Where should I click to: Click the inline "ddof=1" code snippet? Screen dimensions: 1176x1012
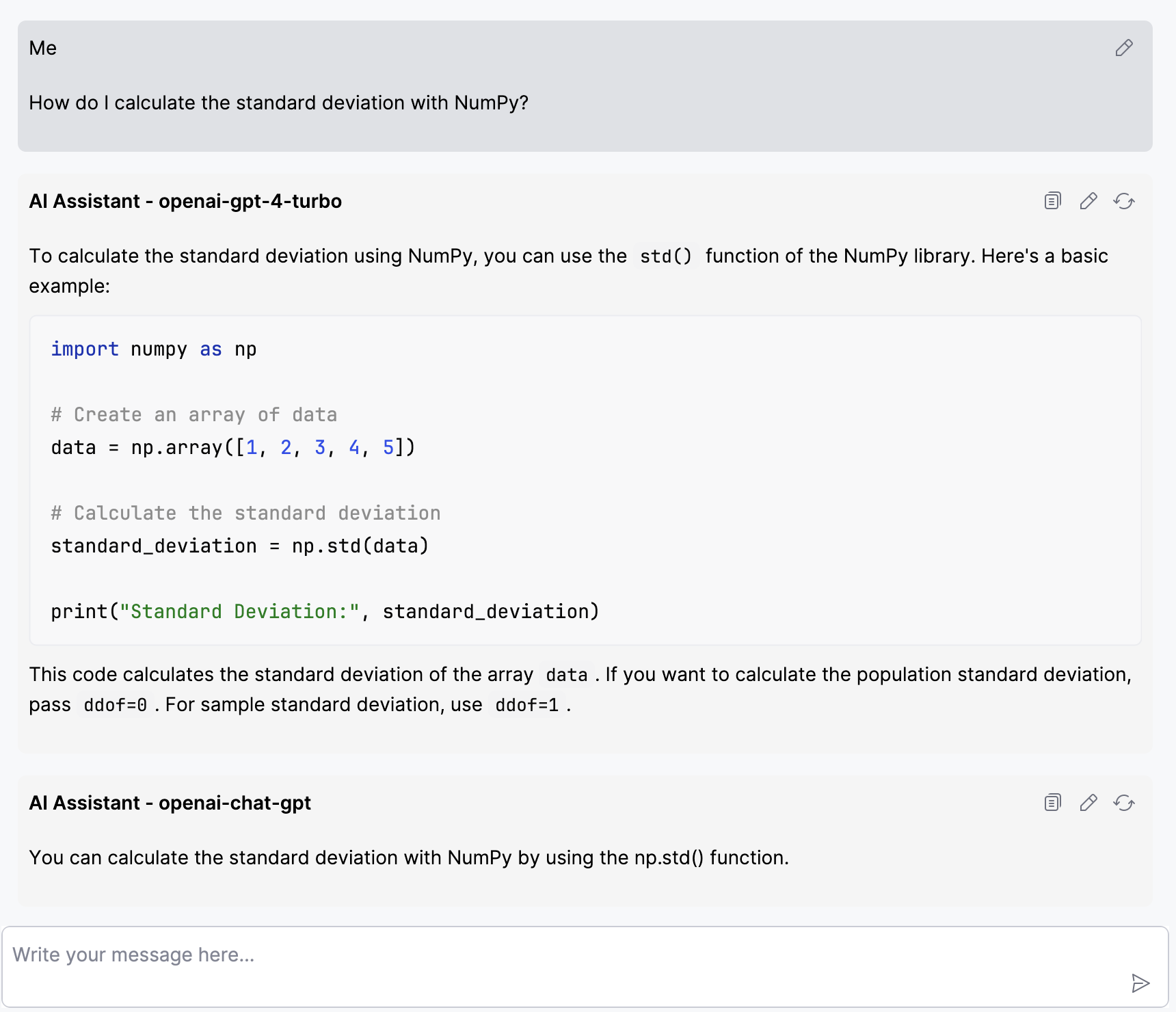click(526, 705)
